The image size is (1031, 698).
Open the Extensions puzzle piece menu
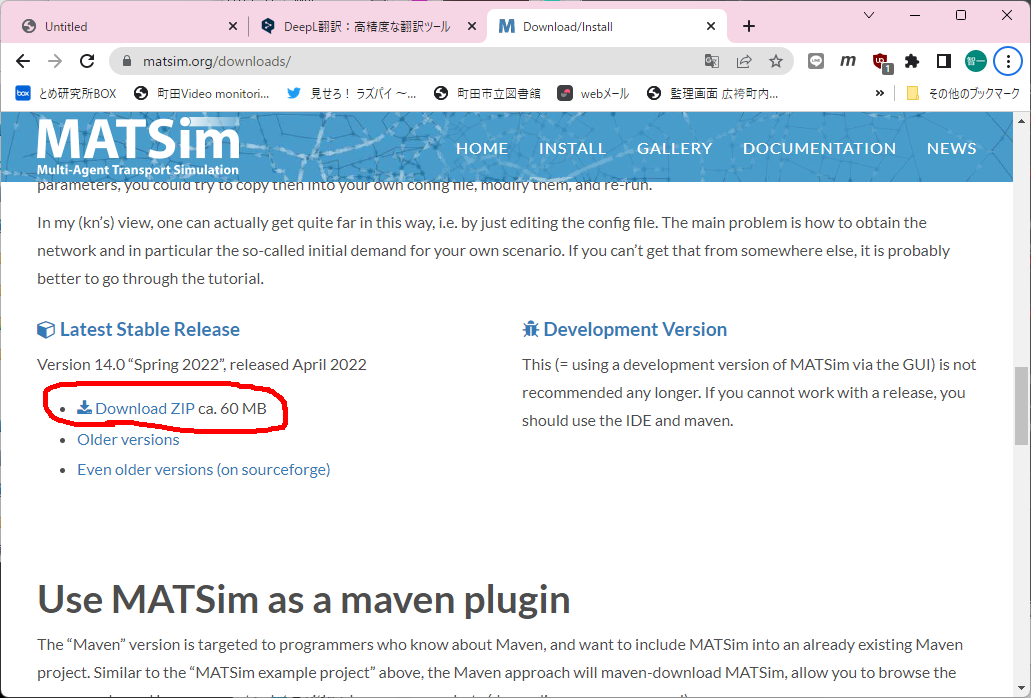[x=912, y=61]
